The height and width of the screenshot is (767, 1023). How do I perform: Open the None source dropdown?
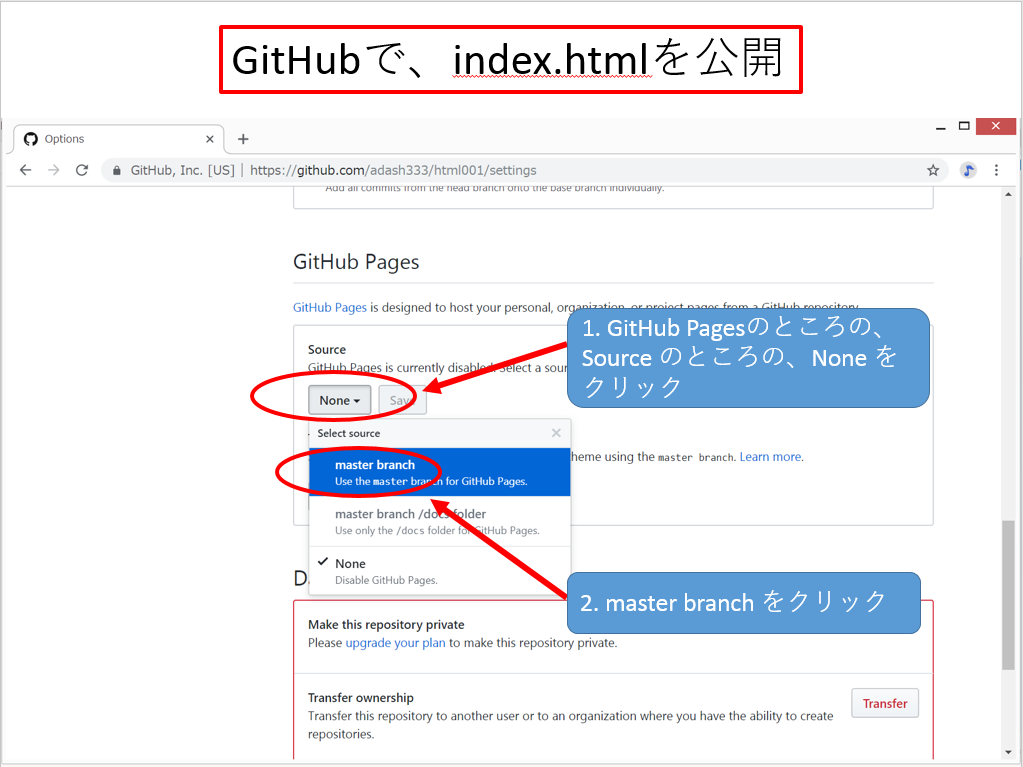pyautogui.click(x=340, y=400)
